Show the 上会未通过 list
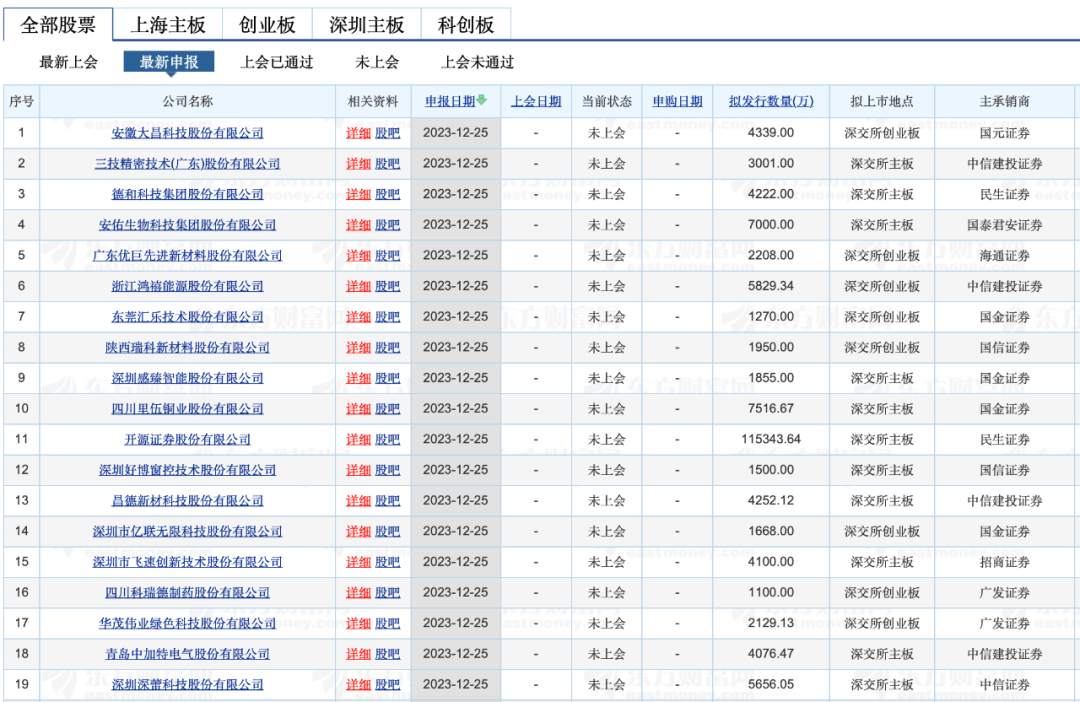The width and height of the screenshot is (1080, 702). (x=477, y=62)
